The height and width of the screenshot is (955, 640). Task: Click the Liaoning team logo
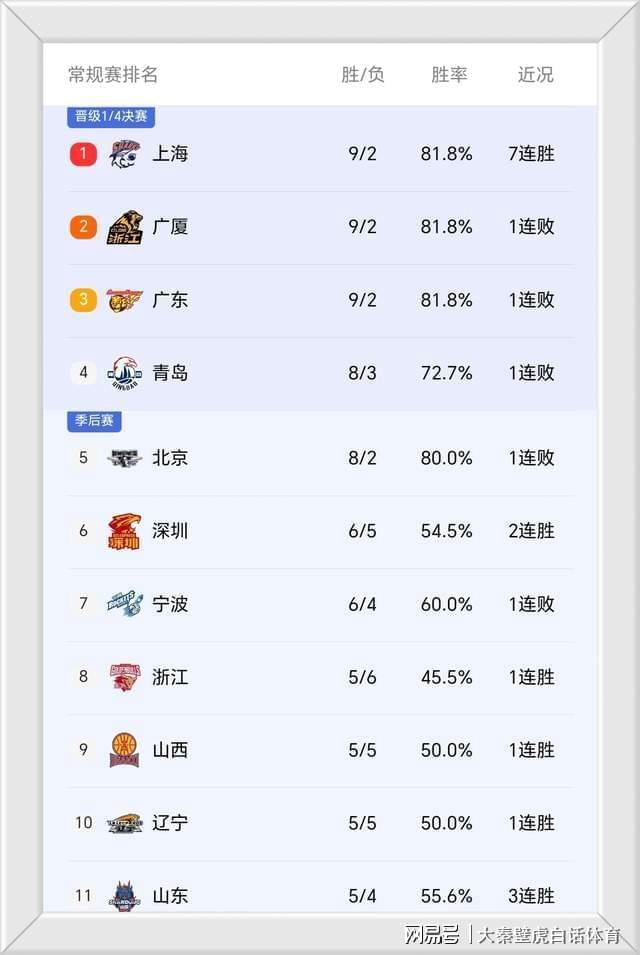[125, 823]
